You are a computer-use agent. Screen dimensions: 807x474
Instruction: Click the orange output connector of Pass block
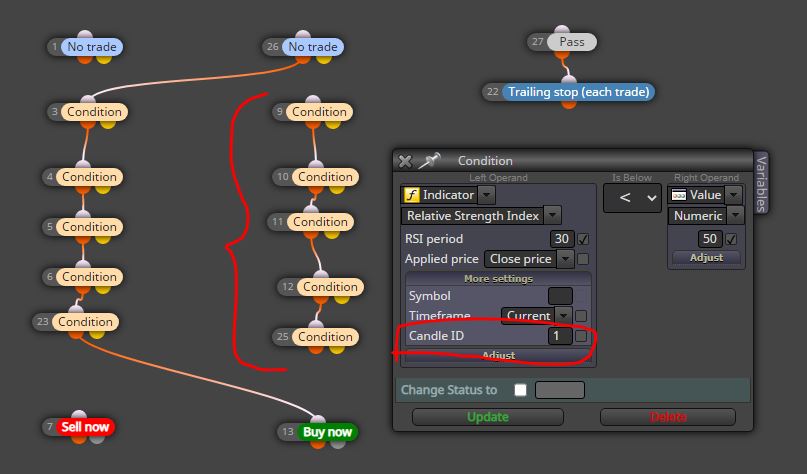[x=562, y=54]
